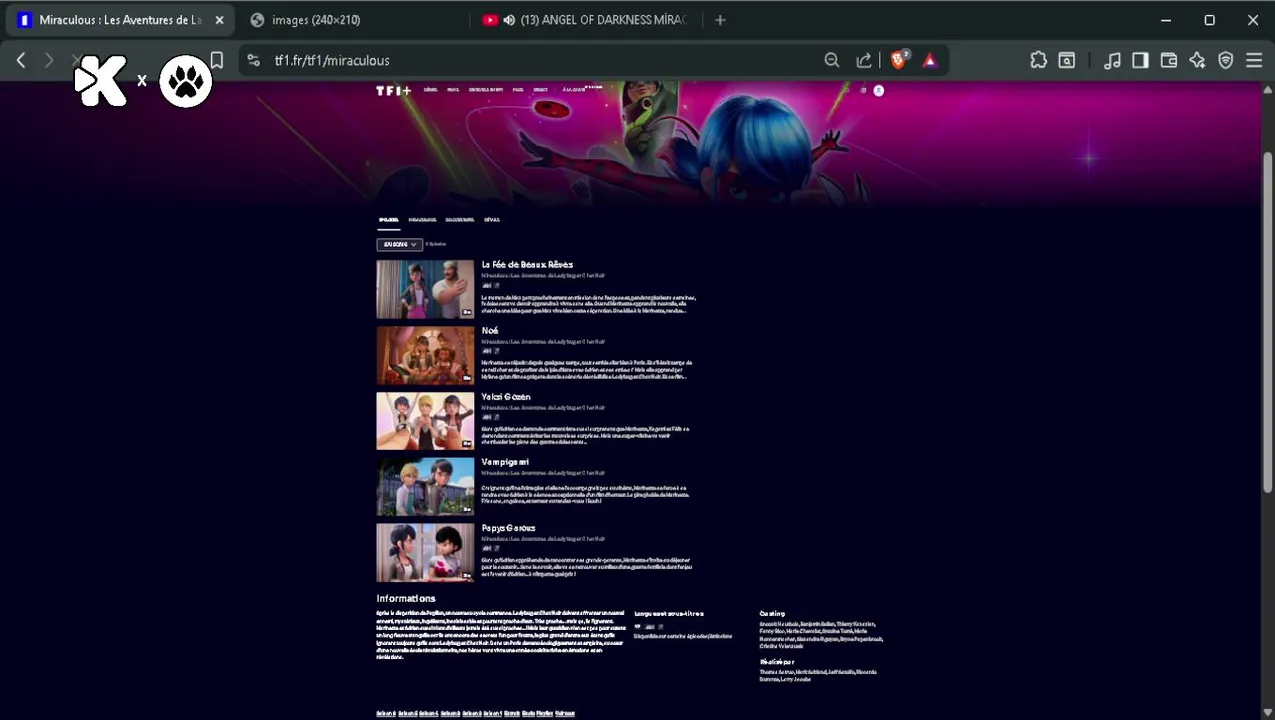The height and width of the screenshot is (720, 1275).
Task: Open Leo AI sparkle icon
Action: click(x=1197, y=60)
